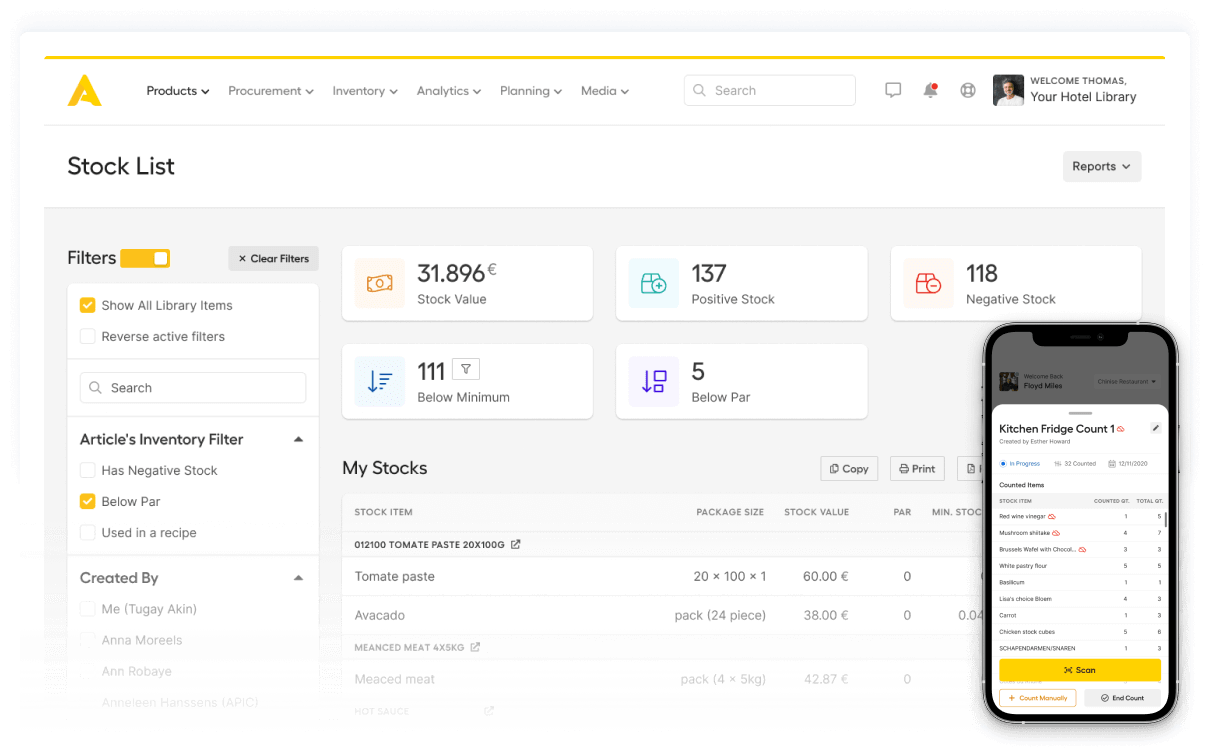Open the notifications bell icon
This screenshot has height=750, width=1210.
point(930,90)
